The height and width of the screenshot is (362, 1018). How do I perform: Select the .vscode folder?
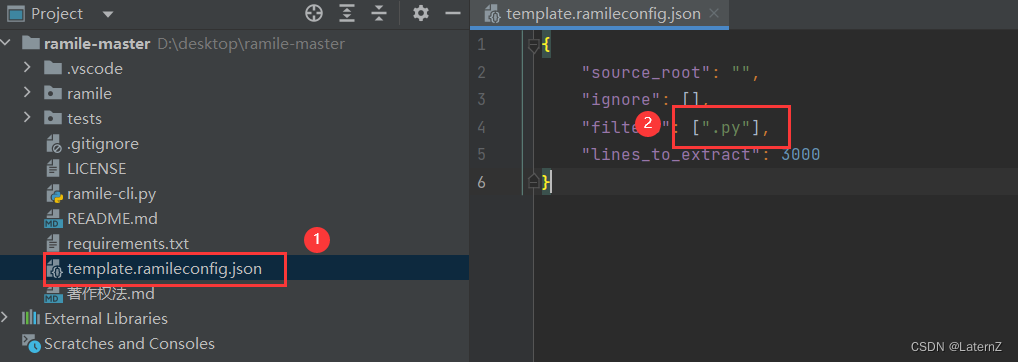point(95,68)
